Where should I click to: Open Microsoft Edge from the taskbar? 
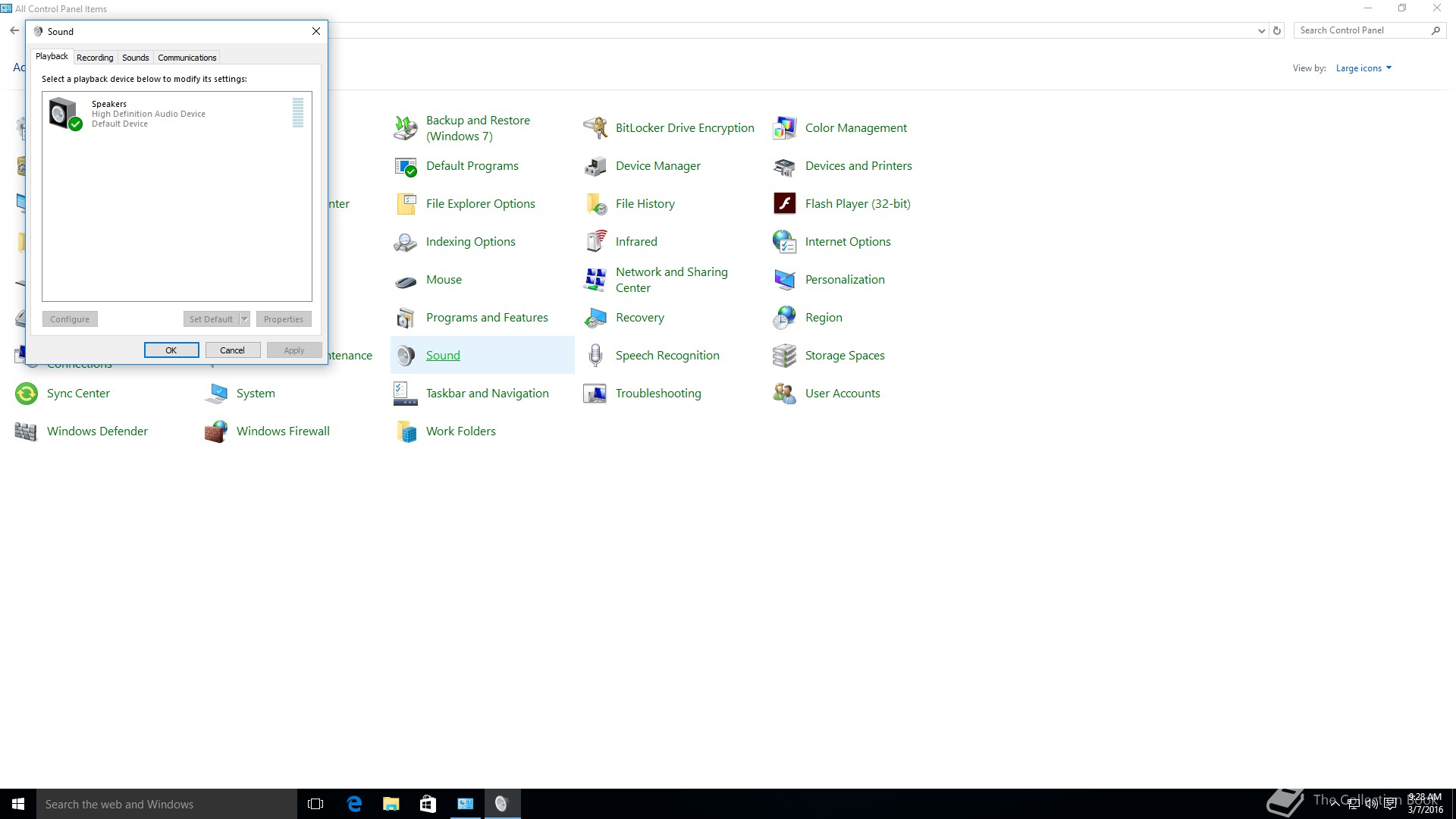click(354, 804)
